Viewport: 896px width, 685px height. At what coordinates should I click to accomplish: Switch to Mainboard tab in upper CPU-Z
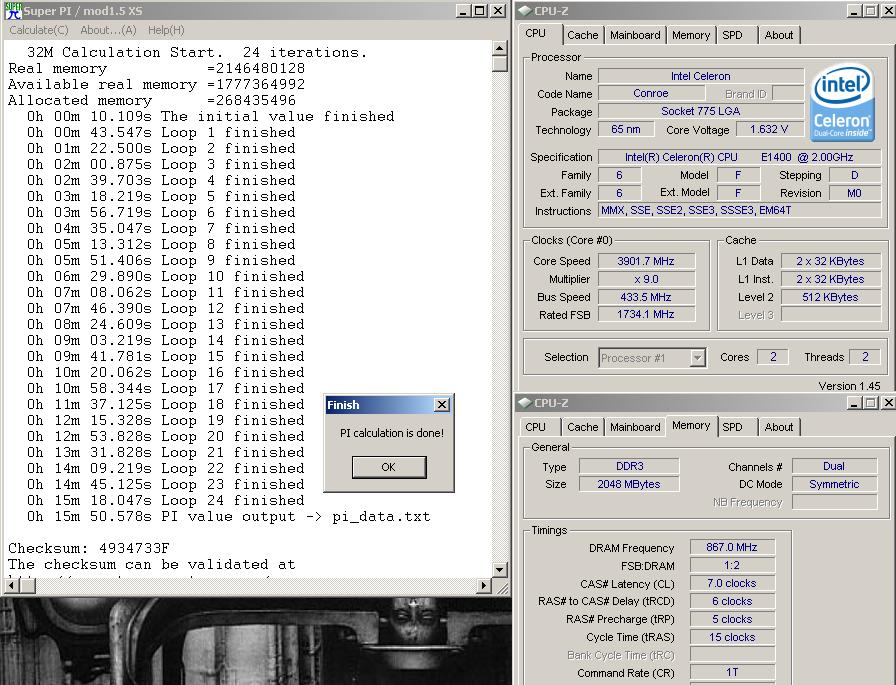[635, 35]
